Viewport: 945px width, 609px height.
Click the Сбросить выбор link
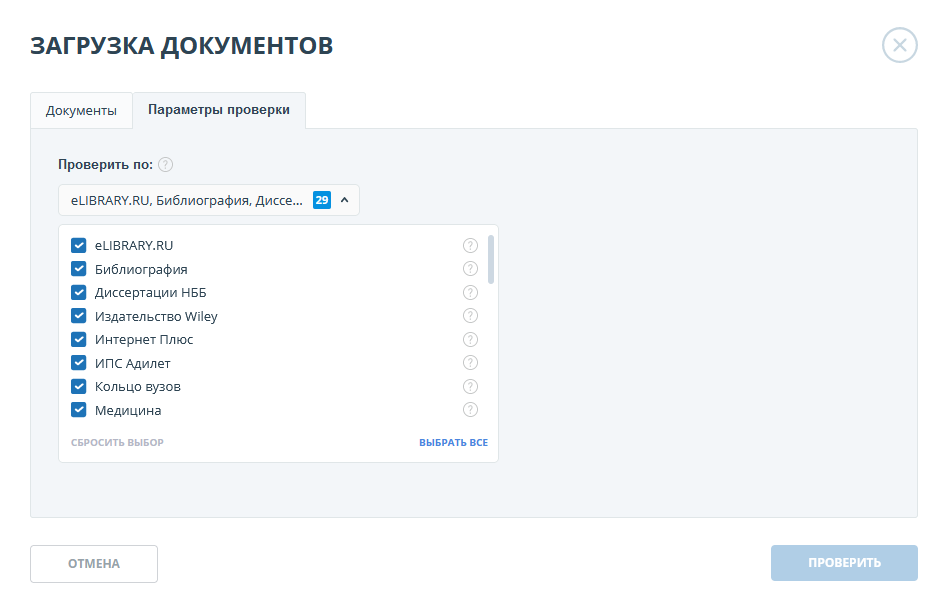pos(117,442)
